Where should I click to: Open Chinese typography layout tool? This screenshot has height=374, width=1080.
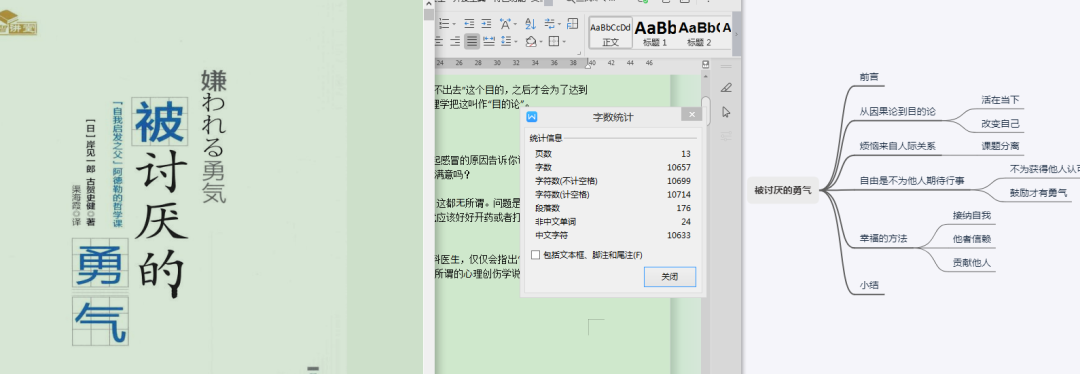[506, 23]
